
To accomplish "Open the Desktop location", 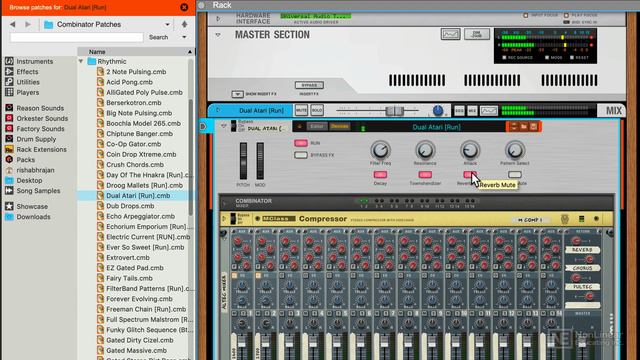I will coord(24,180).
